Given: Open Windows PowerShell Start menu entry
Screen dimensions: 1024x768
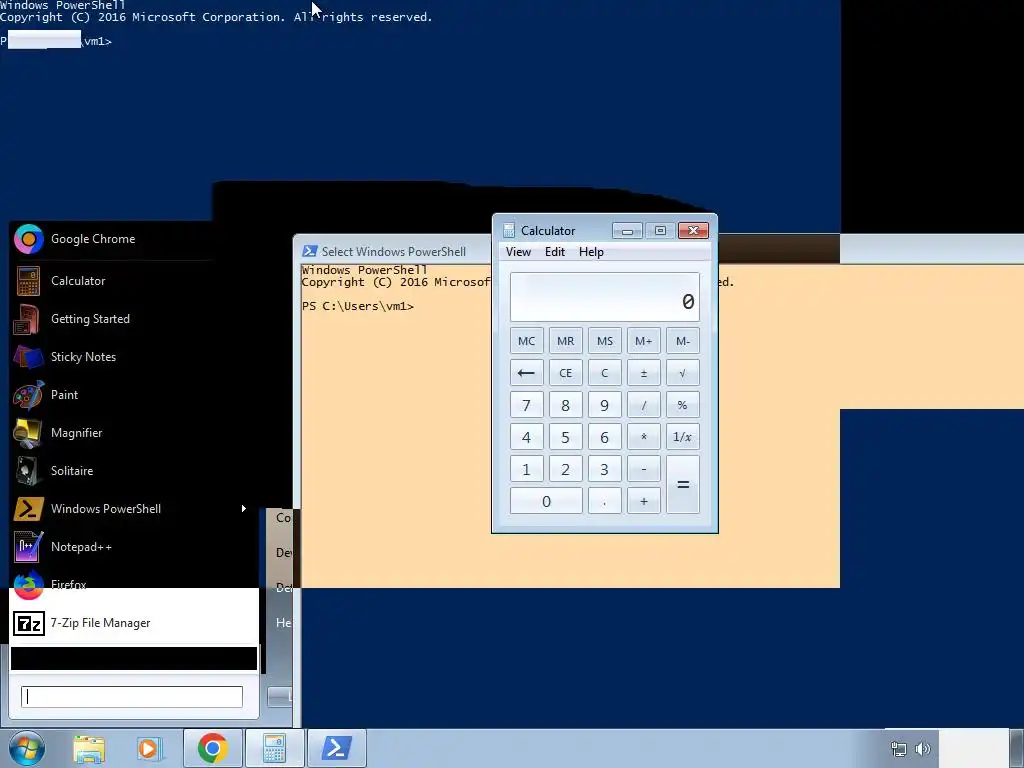Looking at the screenshot, I should 134,509.
